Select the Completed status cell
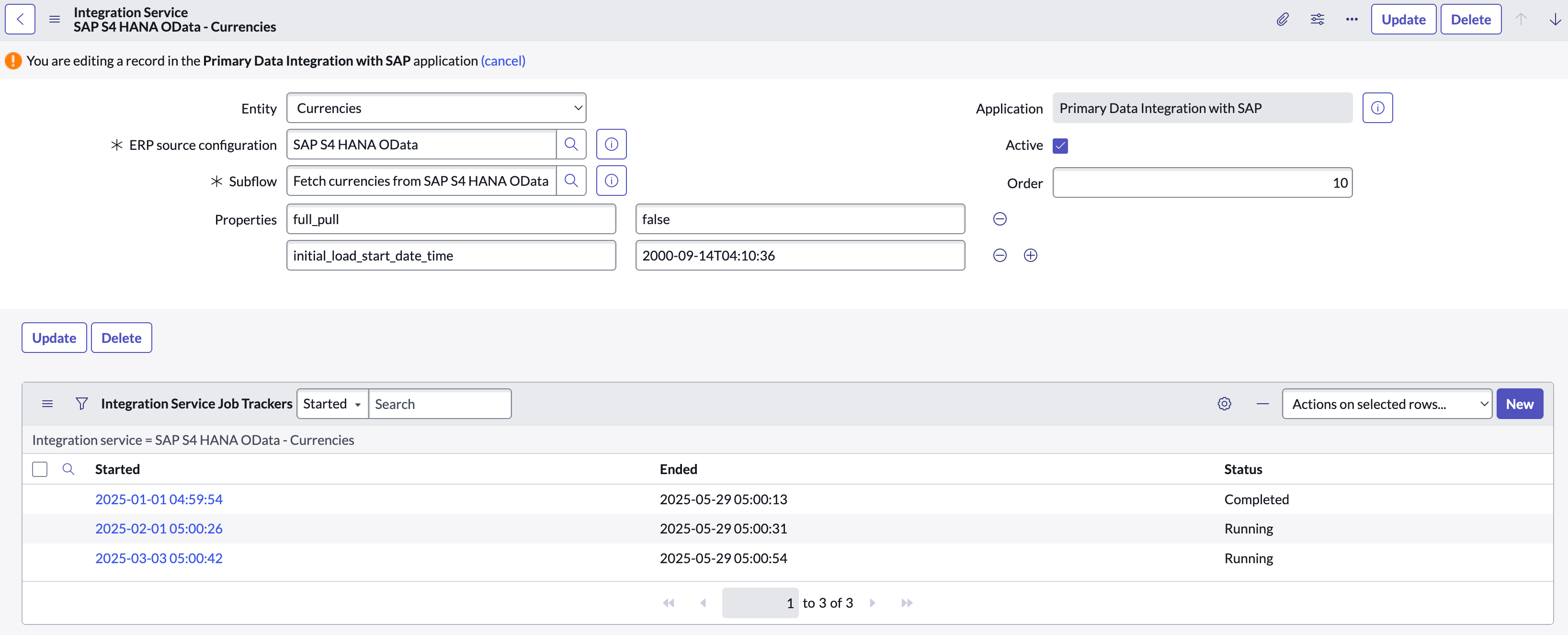The height and width of the screenshot is (635, 1568). pyautogui.click(x=1256, y=499)
